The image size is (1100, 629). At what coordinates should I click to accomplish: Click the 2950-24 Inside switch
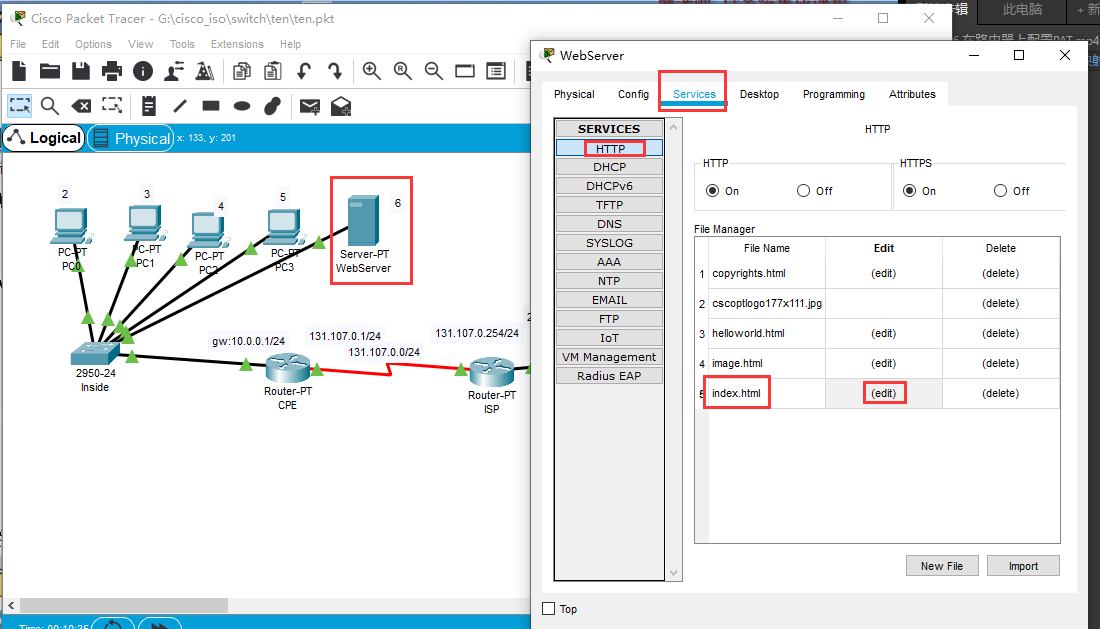[x=95, y=353]
